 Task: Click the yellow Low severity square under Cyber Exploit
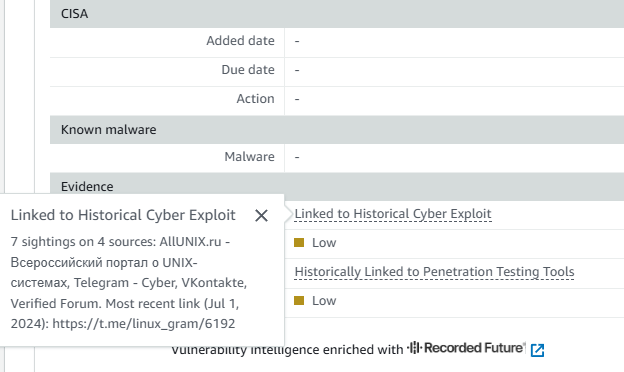coord(299,242)
